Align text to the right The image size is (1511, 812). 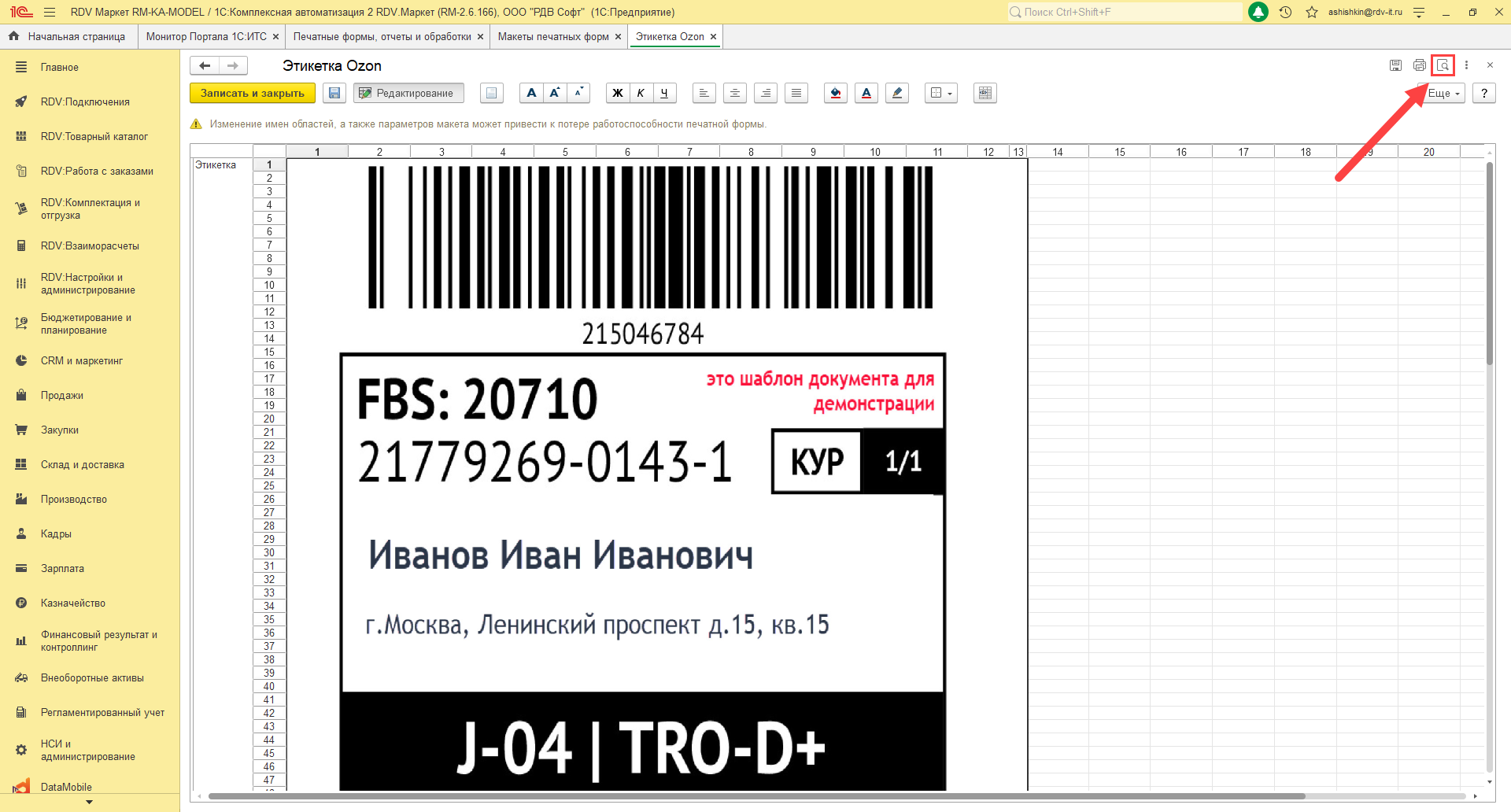pyautogui.click(x=766, y=93)
